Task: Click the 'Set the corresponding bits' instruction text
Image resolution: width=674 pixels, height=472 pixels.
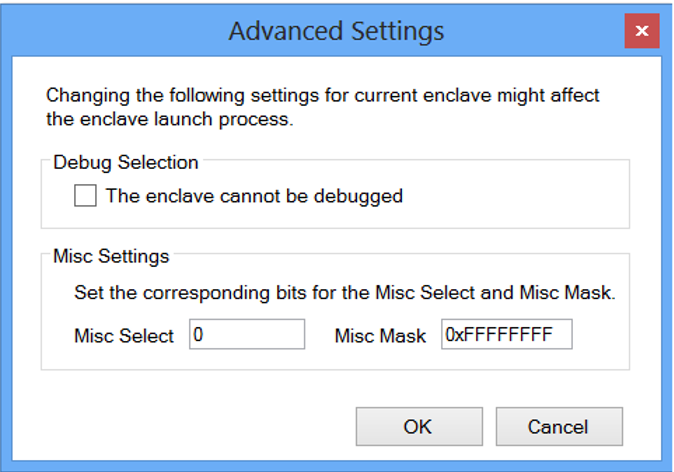Action: [x=345, y=294]
